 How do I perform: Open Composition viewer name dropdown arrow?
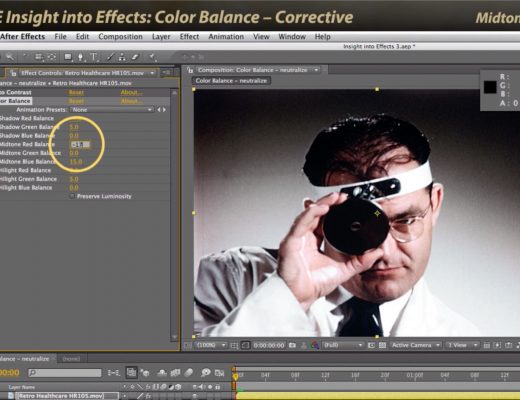point(316,70)
